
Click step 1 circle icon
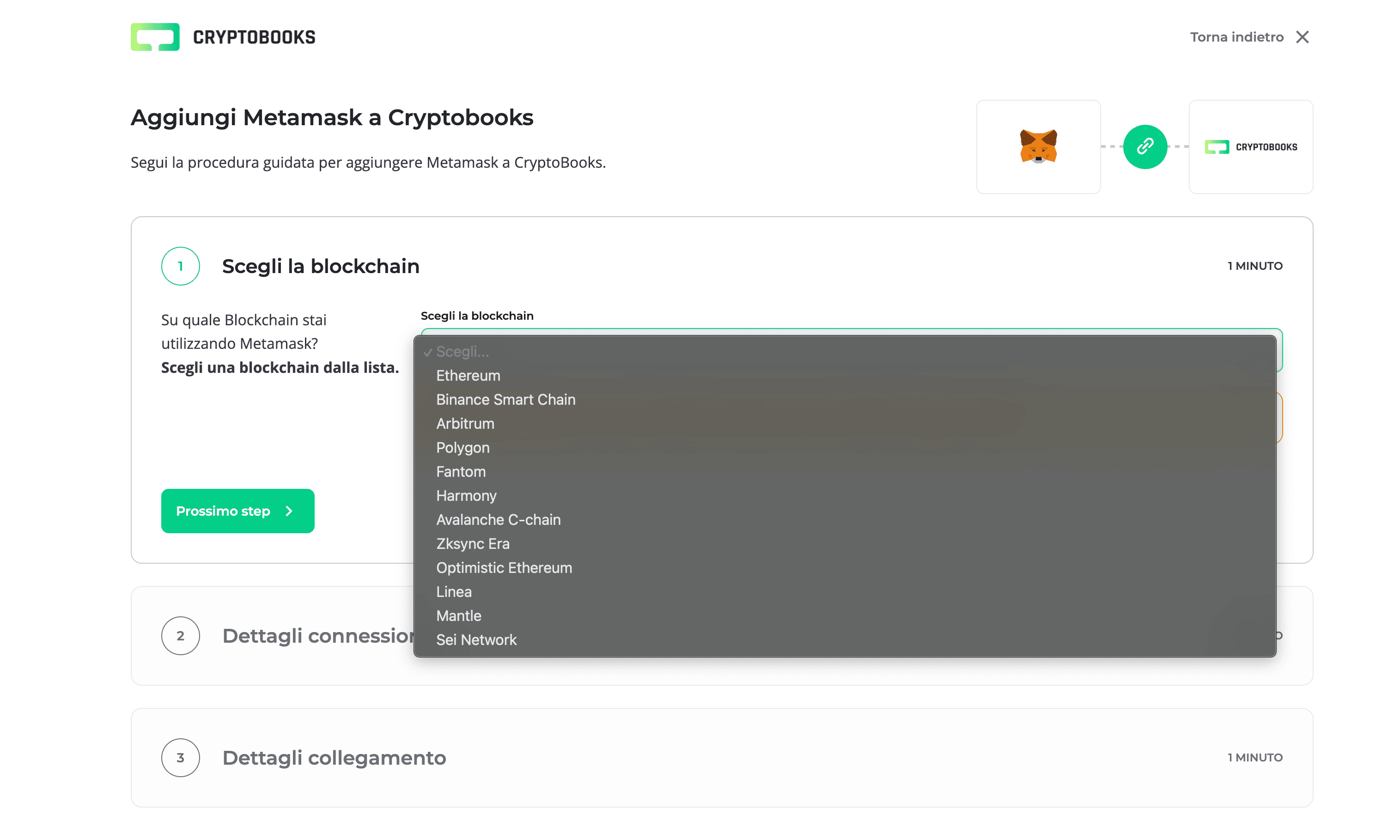tap(180, 266)
